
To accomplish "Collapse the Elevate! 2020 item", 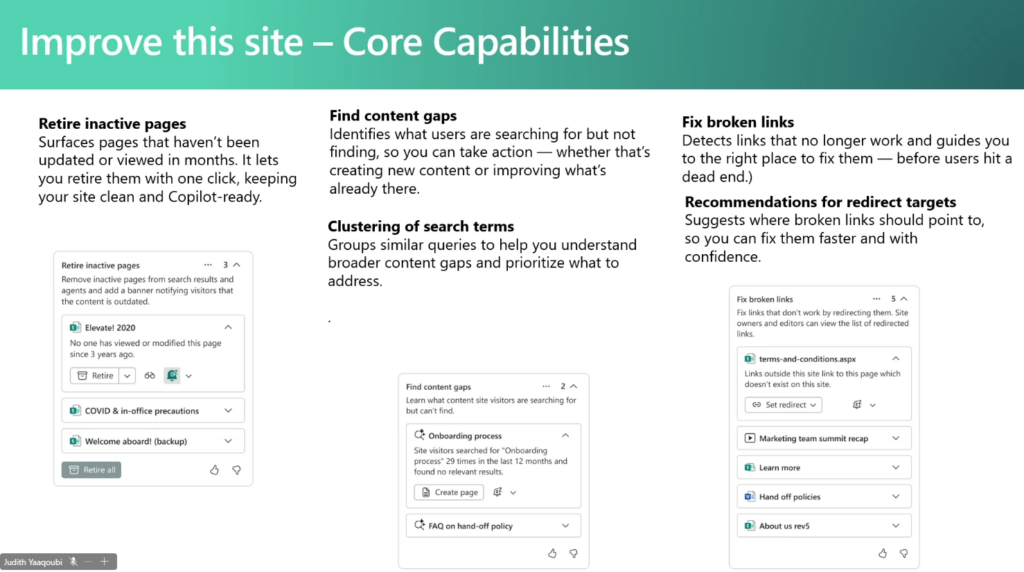I will pos(228,327).
